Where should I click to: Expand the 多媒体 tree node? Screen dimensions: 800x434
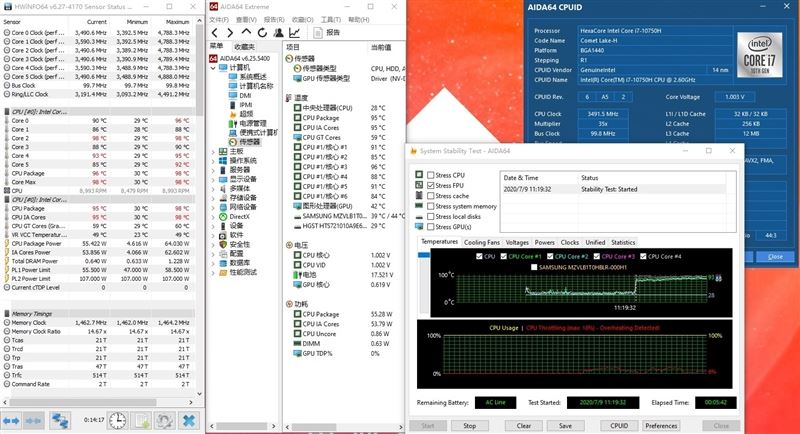tap(213, 189)
